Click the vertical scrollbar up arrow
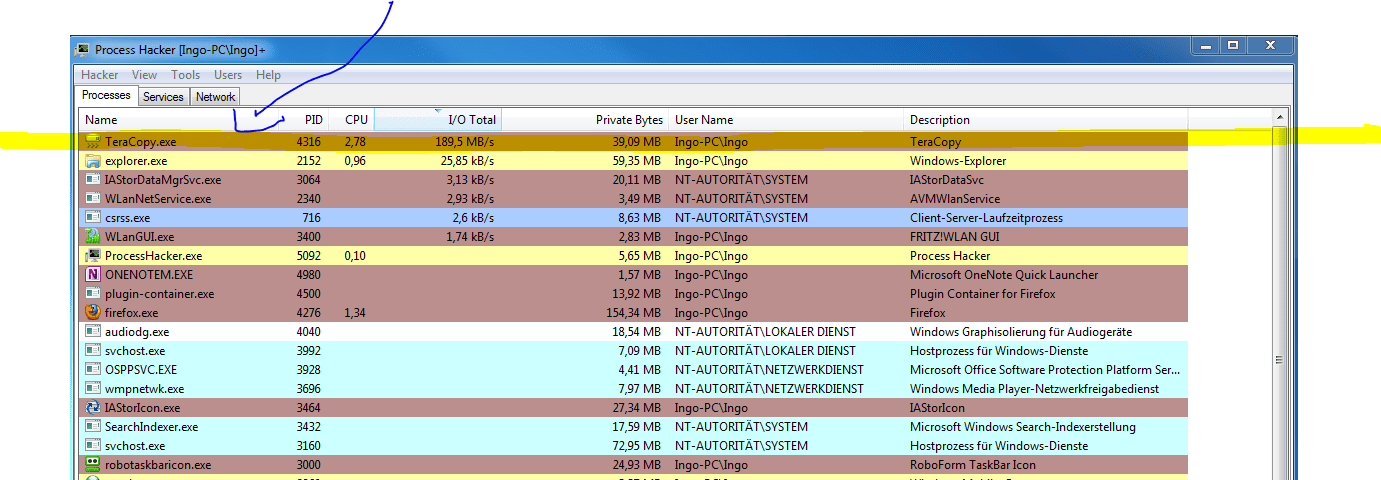The image size is (1381, 480). [x=1279, y=134]
